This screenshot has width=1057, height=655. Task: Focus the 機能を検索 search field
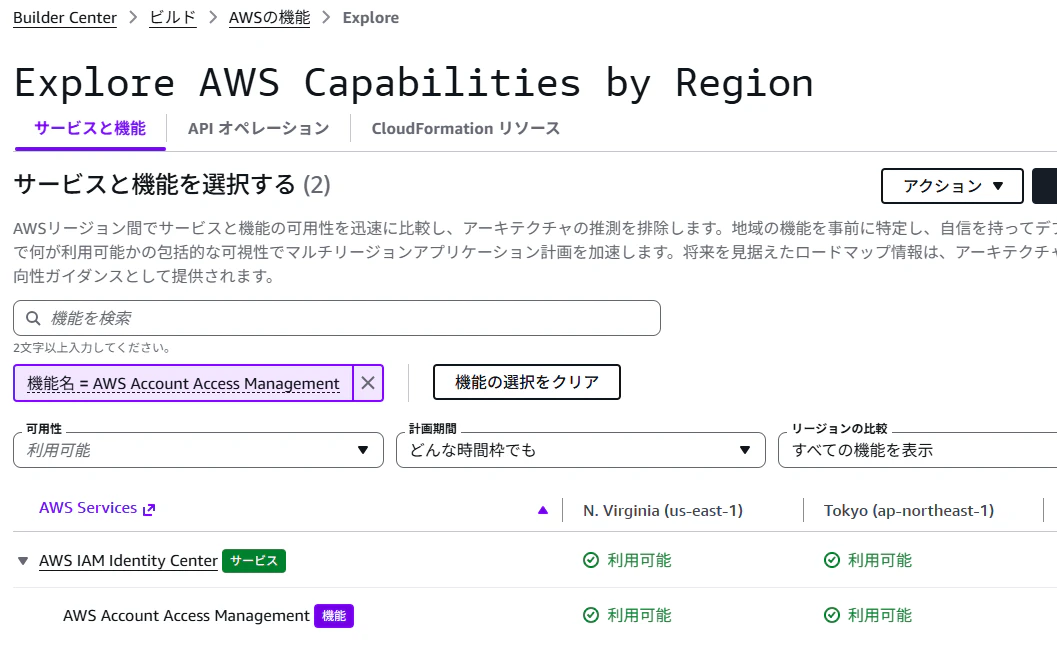click(x=336, y=318)
